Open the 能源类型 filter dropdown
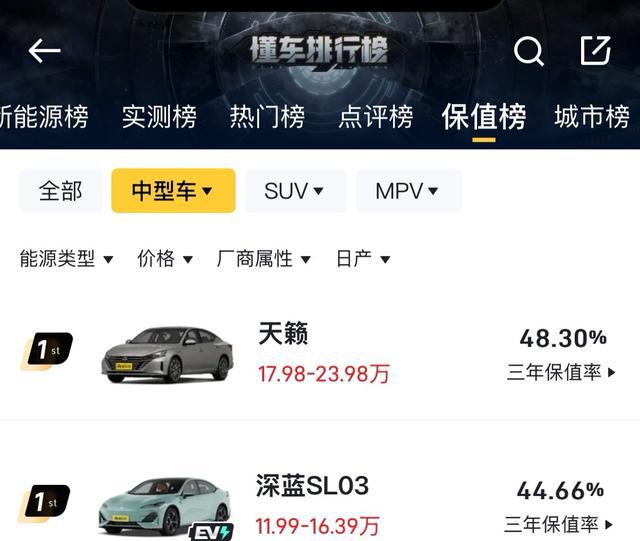 pyautogui.click(x=66, y=259)
